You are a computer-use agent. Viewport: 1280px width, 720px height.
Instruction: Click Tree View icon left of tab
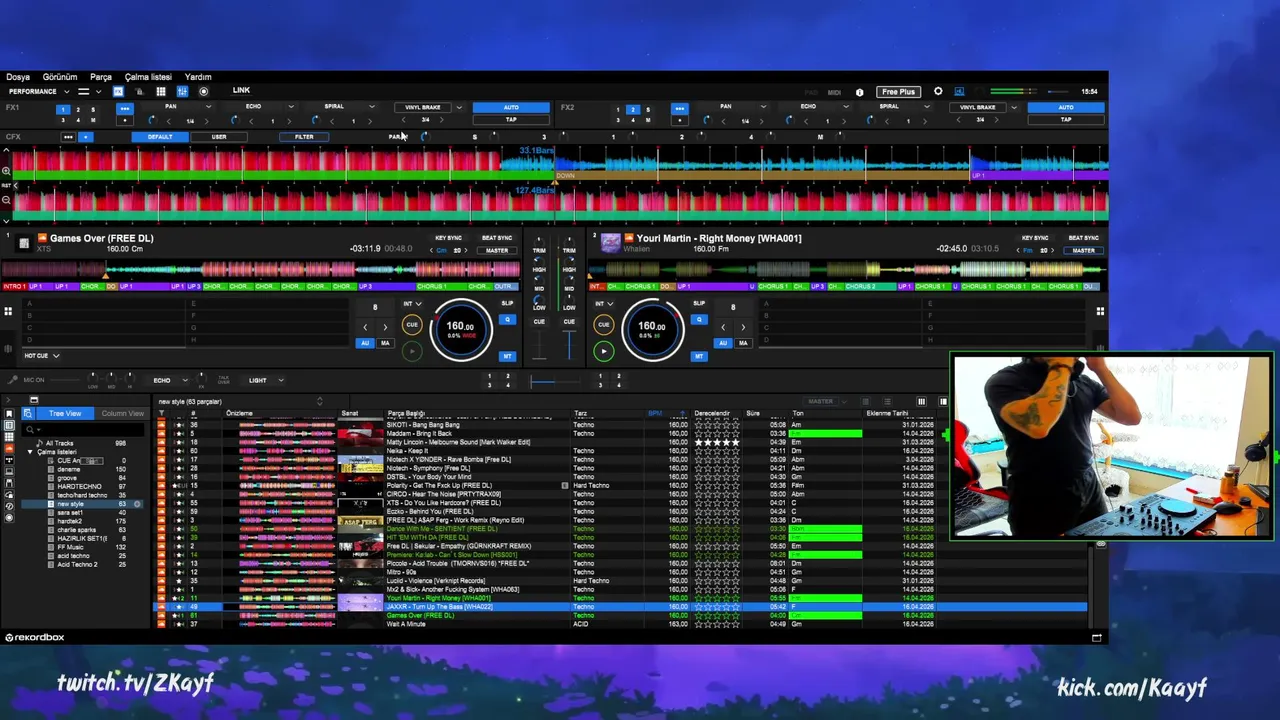pos(28,413)
